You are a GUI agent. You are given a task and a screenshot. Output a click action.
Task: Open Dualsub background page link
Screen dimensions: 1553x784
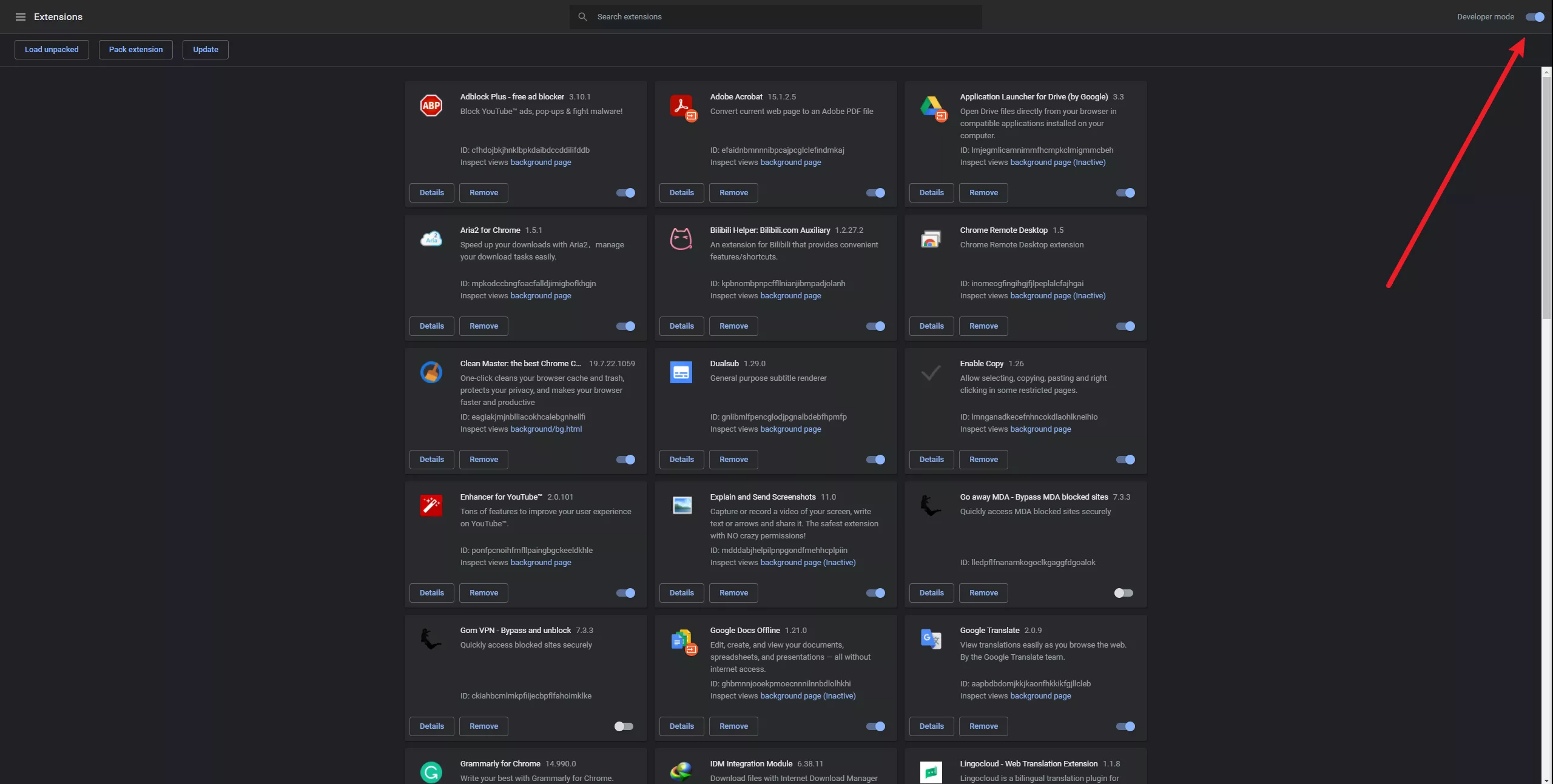[x=790, y=429]
